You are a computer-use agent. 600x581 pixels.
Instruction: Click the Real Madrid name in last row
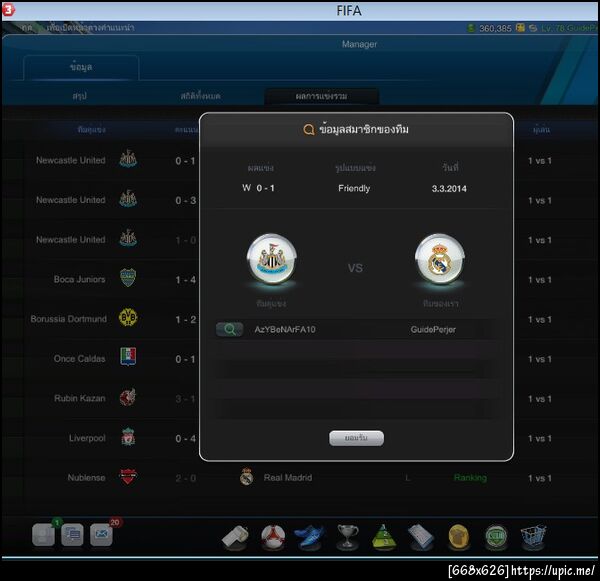288,478
